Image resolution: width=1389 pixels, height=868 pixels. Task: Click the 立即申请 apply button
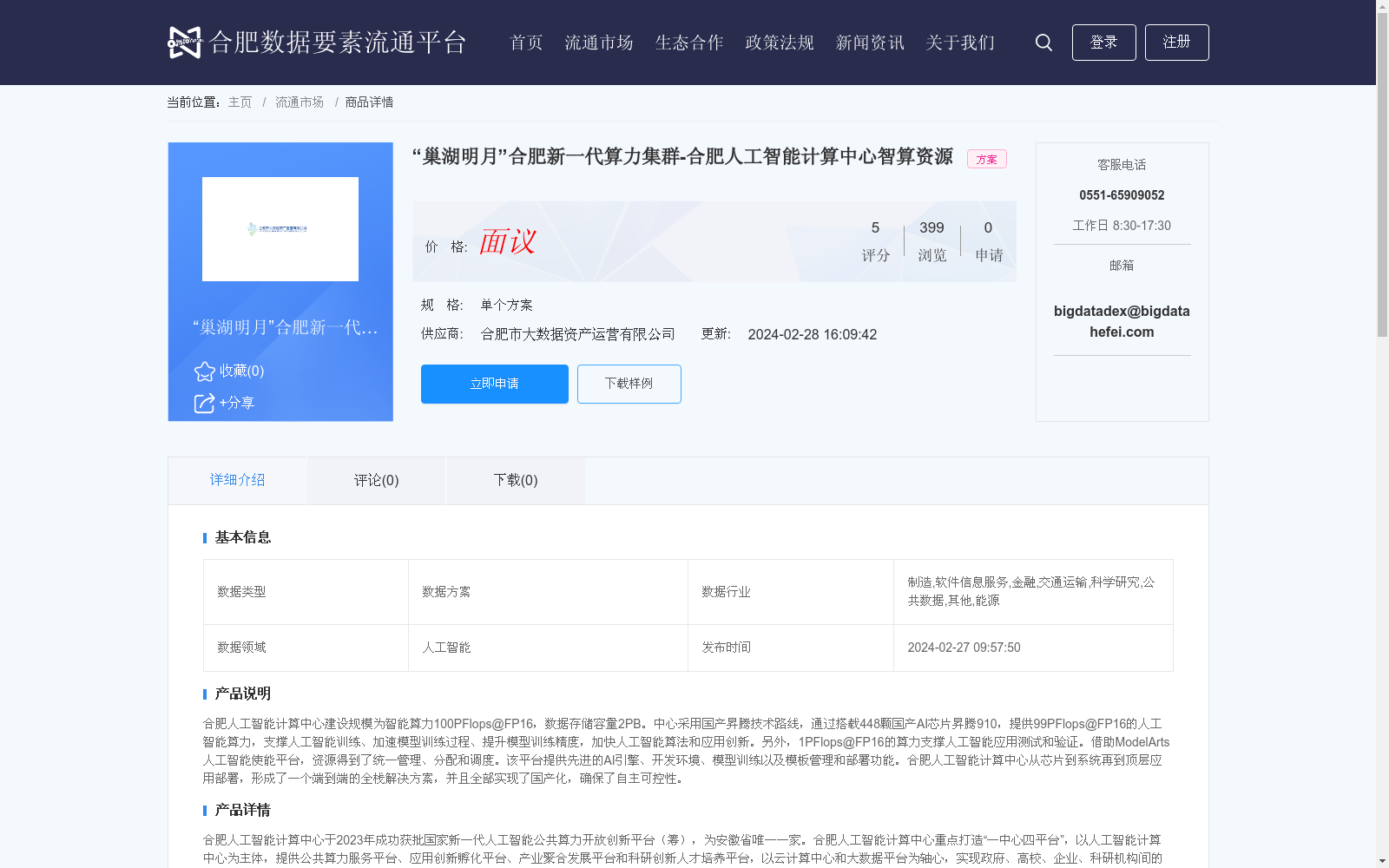(494, 384)
